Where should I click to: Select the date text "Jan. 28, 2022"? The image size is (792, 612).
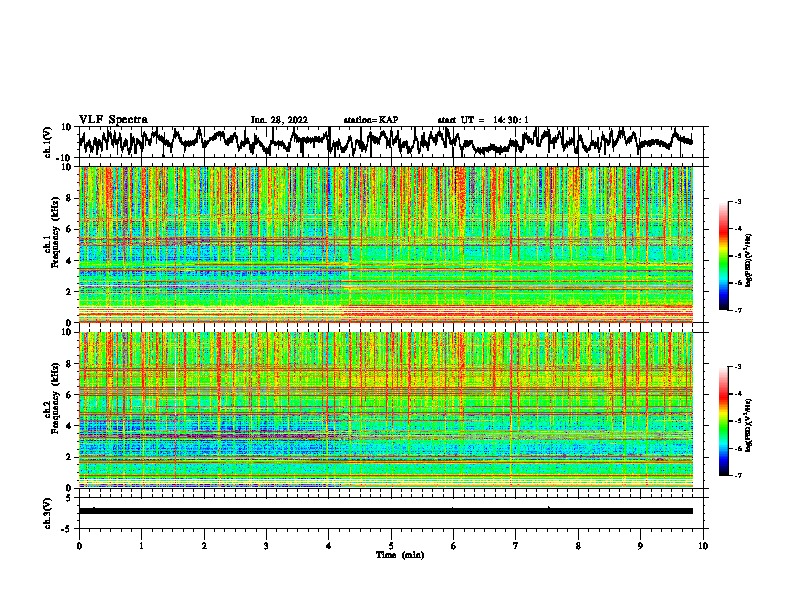[279, 120]
